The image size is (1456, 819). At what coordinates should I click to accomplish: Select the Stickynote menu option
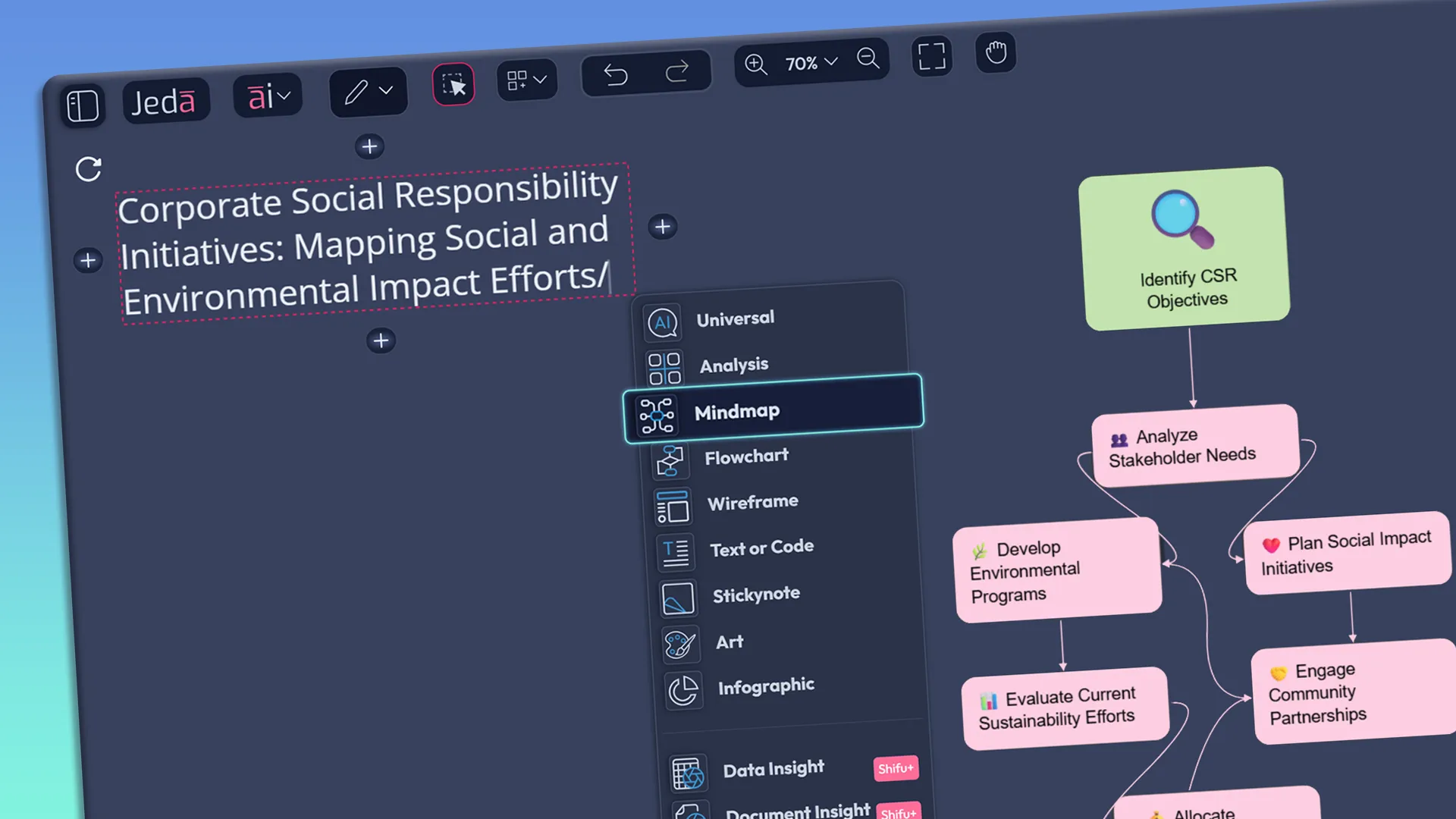tap(755, 594)
